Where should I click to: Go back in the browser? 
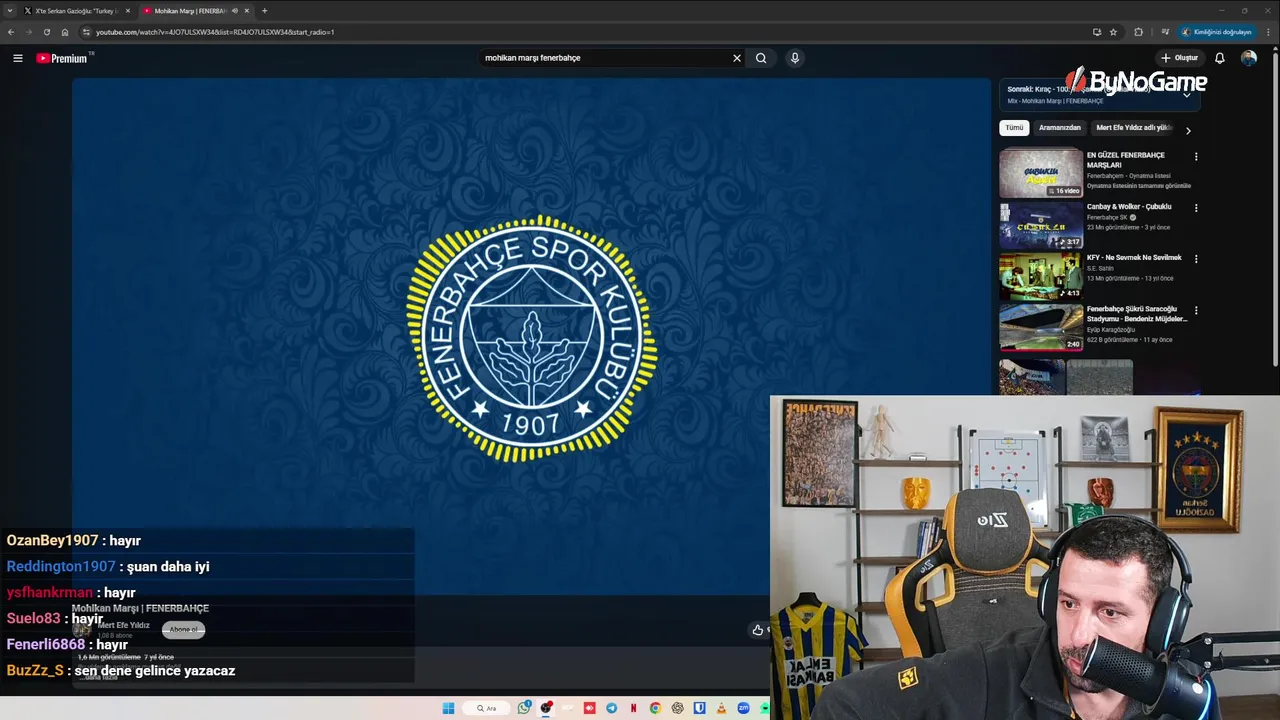coord(11,32)
